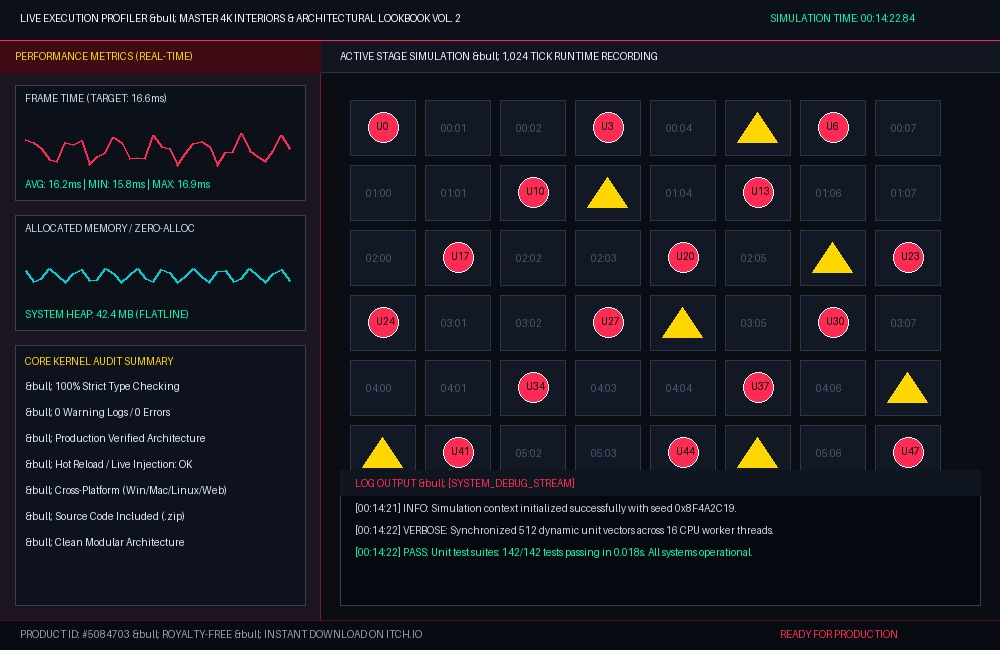Click the red U3 unit circle

pyautogui.click(x=608, y=127)
